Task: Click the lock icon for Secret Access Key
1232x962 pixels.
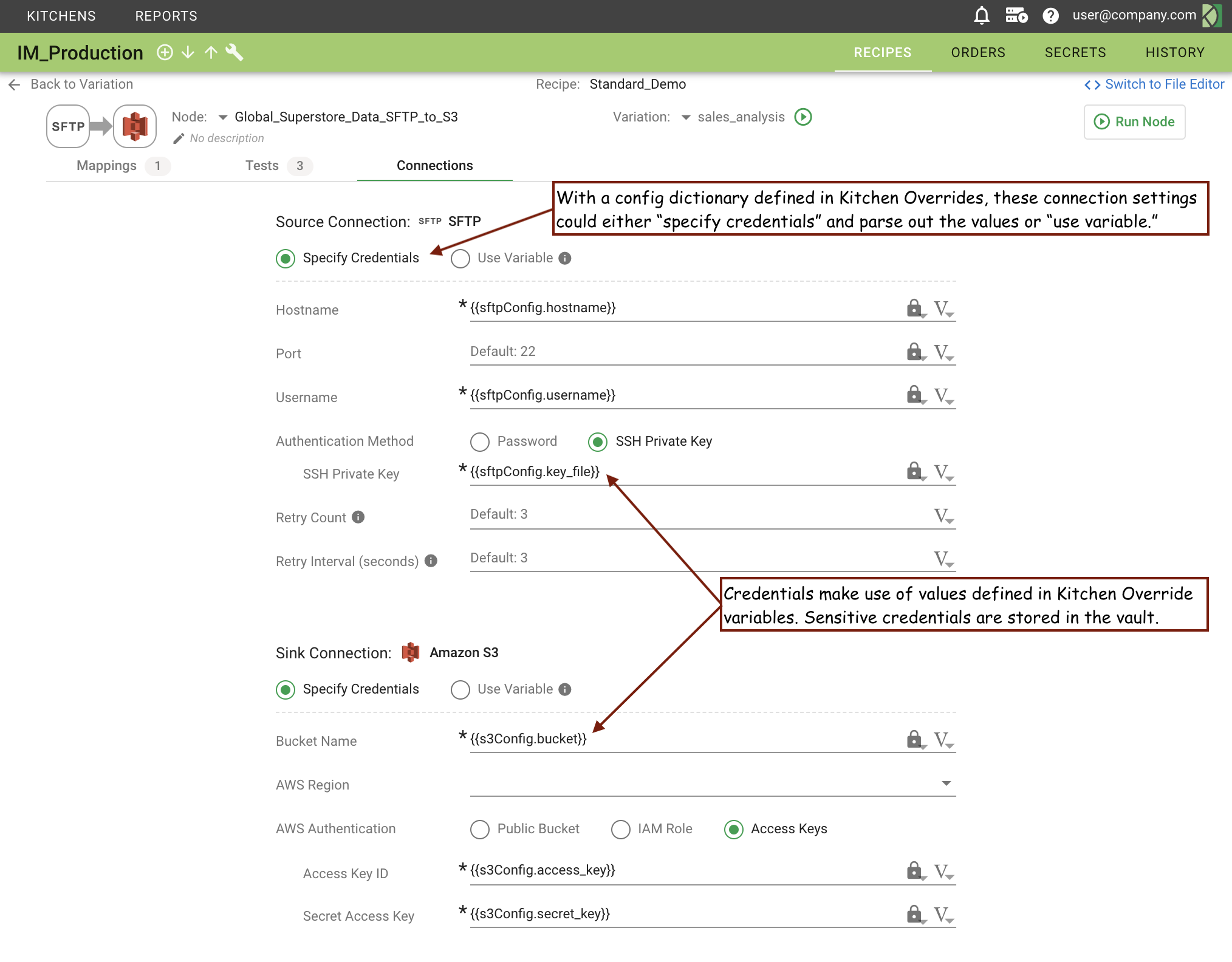Action: (914, 914)
